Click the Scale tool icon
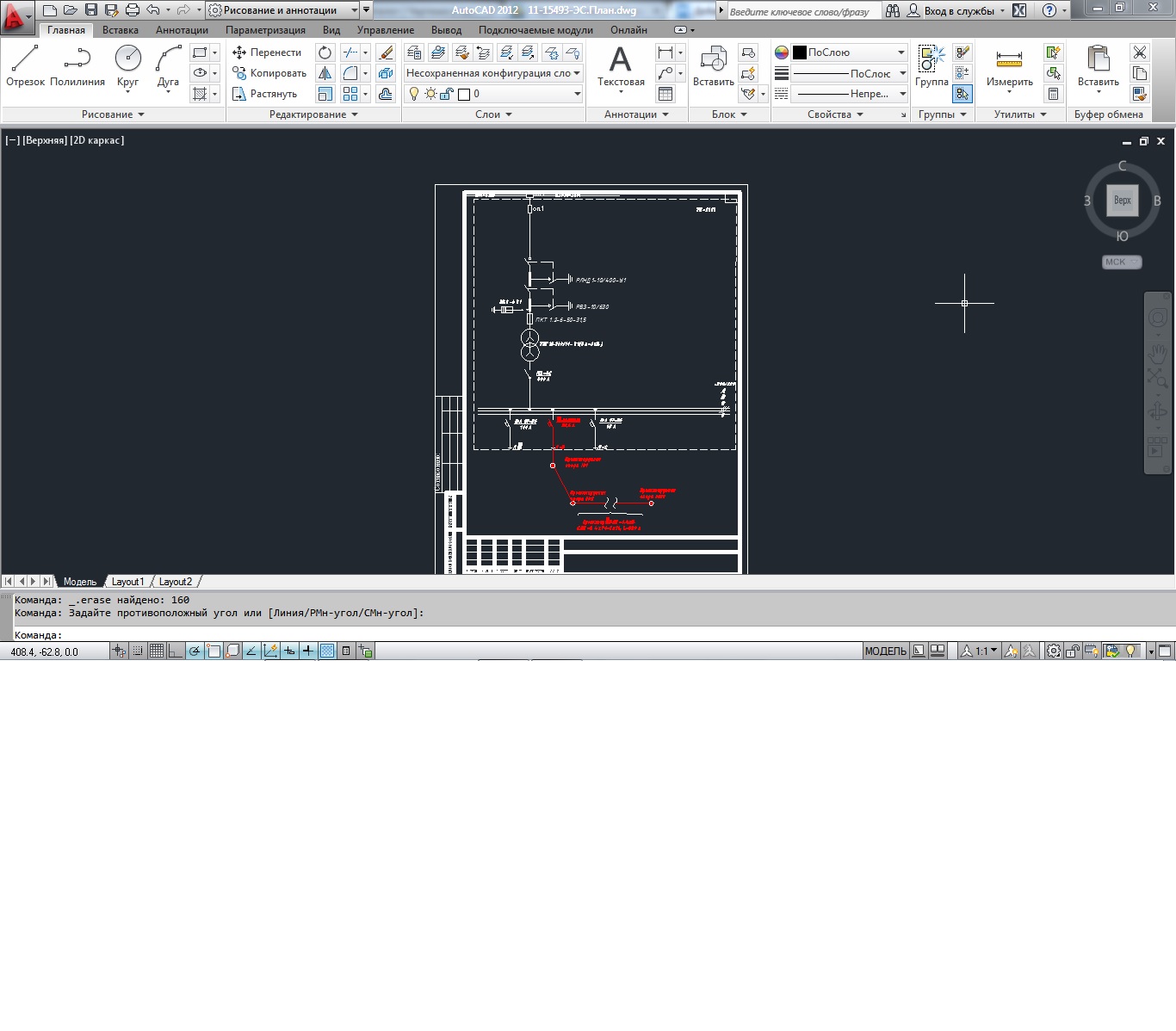 pos(325,94)
